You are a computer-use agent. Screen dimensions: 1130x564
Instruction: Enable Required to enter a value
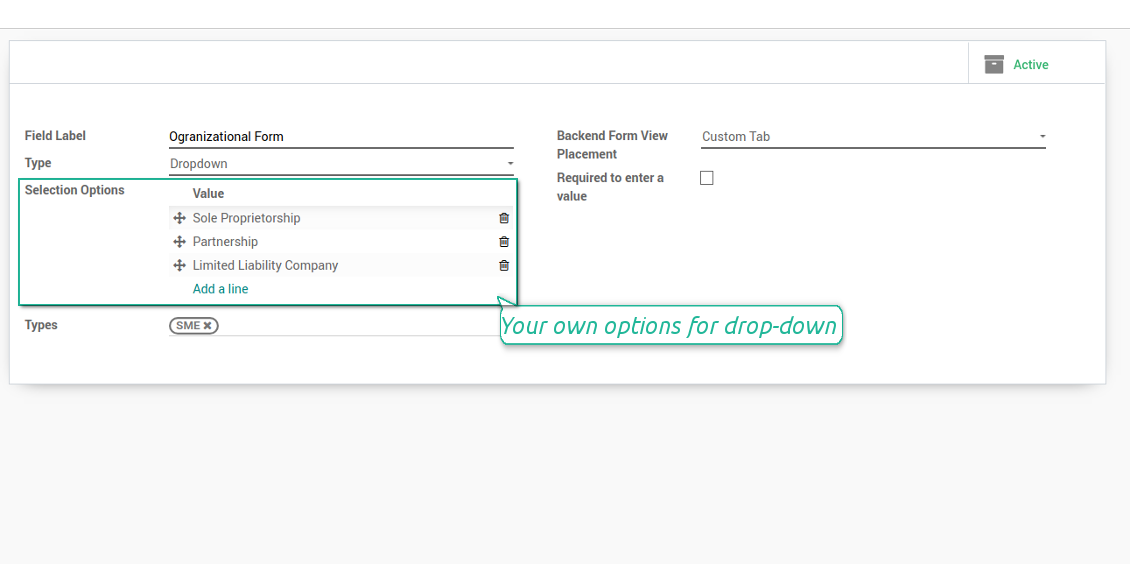pos(707,178)
